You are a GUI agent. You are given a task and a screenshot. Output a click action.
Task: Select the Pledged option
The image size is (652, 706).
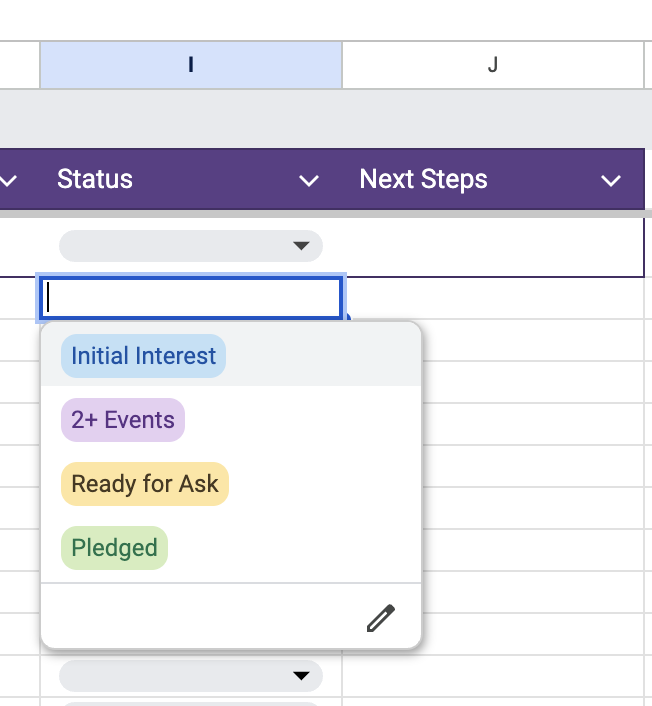[114, 548]
